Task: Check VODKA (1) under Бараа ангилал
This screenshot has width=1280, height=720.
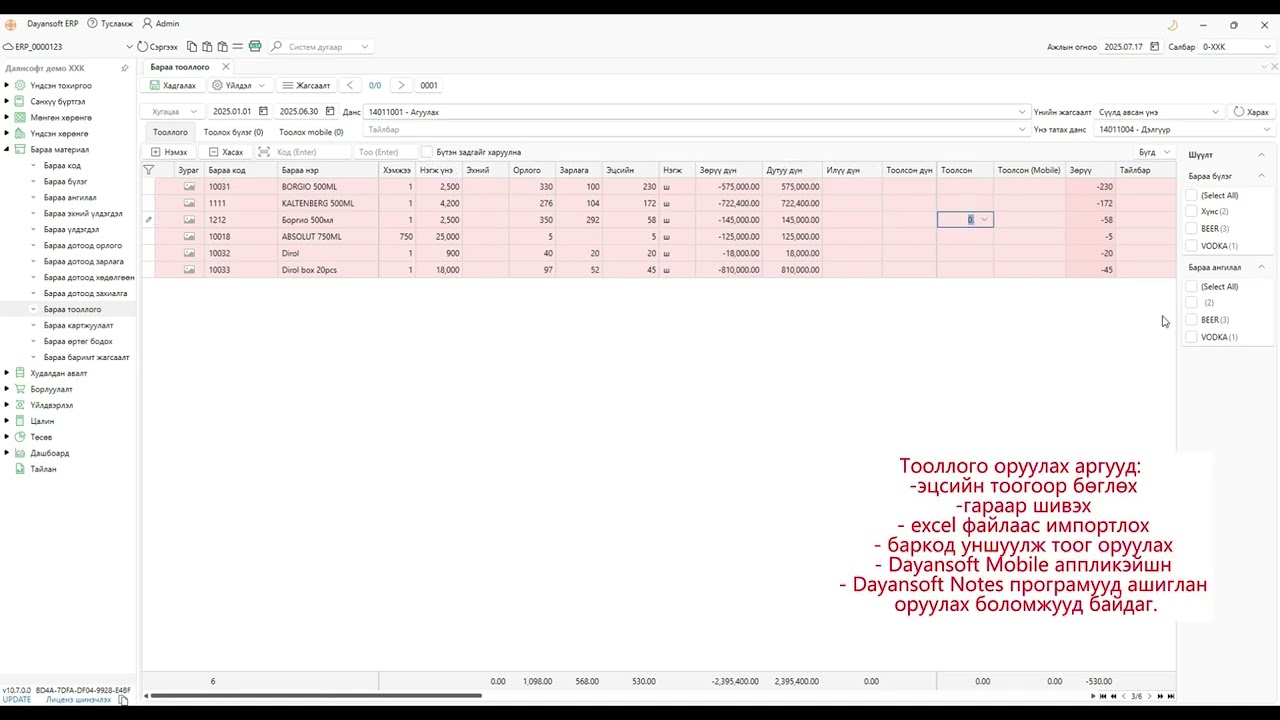Action: (x=1191, y=337)
